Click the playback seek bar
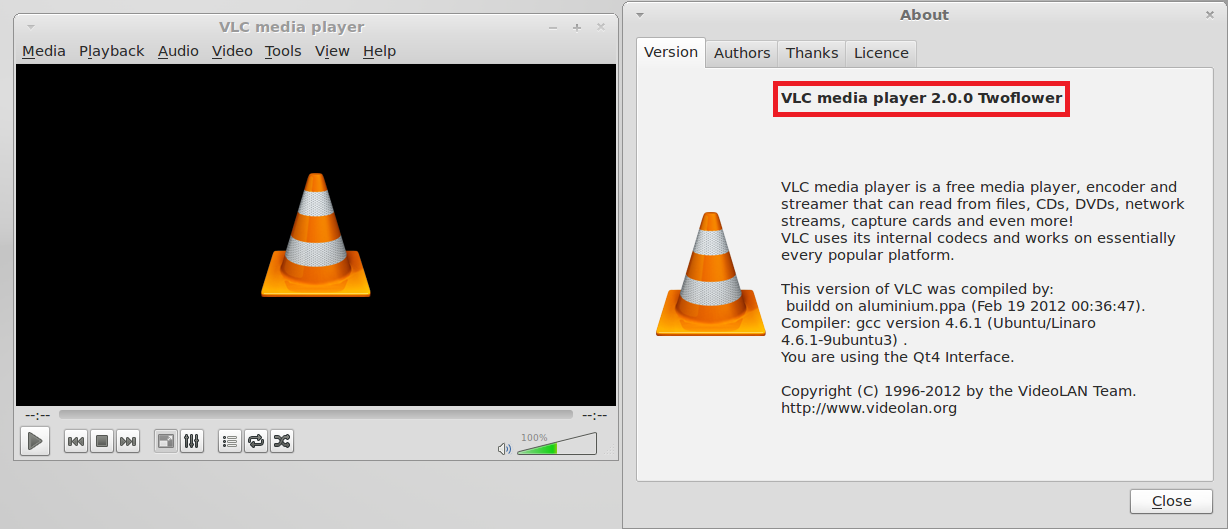The width and height of the screenshot is (1228, 529). coord(316,414)
